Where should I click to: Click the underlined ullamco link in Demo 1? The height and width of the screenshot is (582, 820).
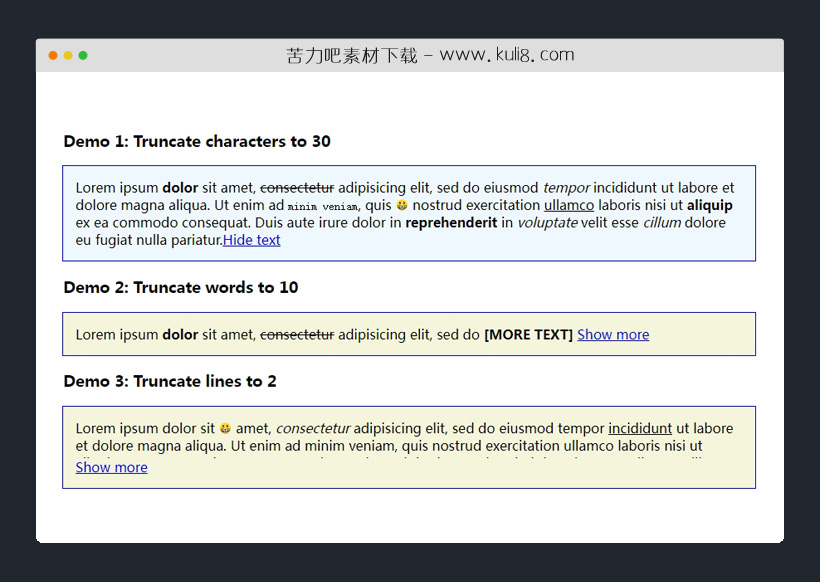click(x=569, y=205)
